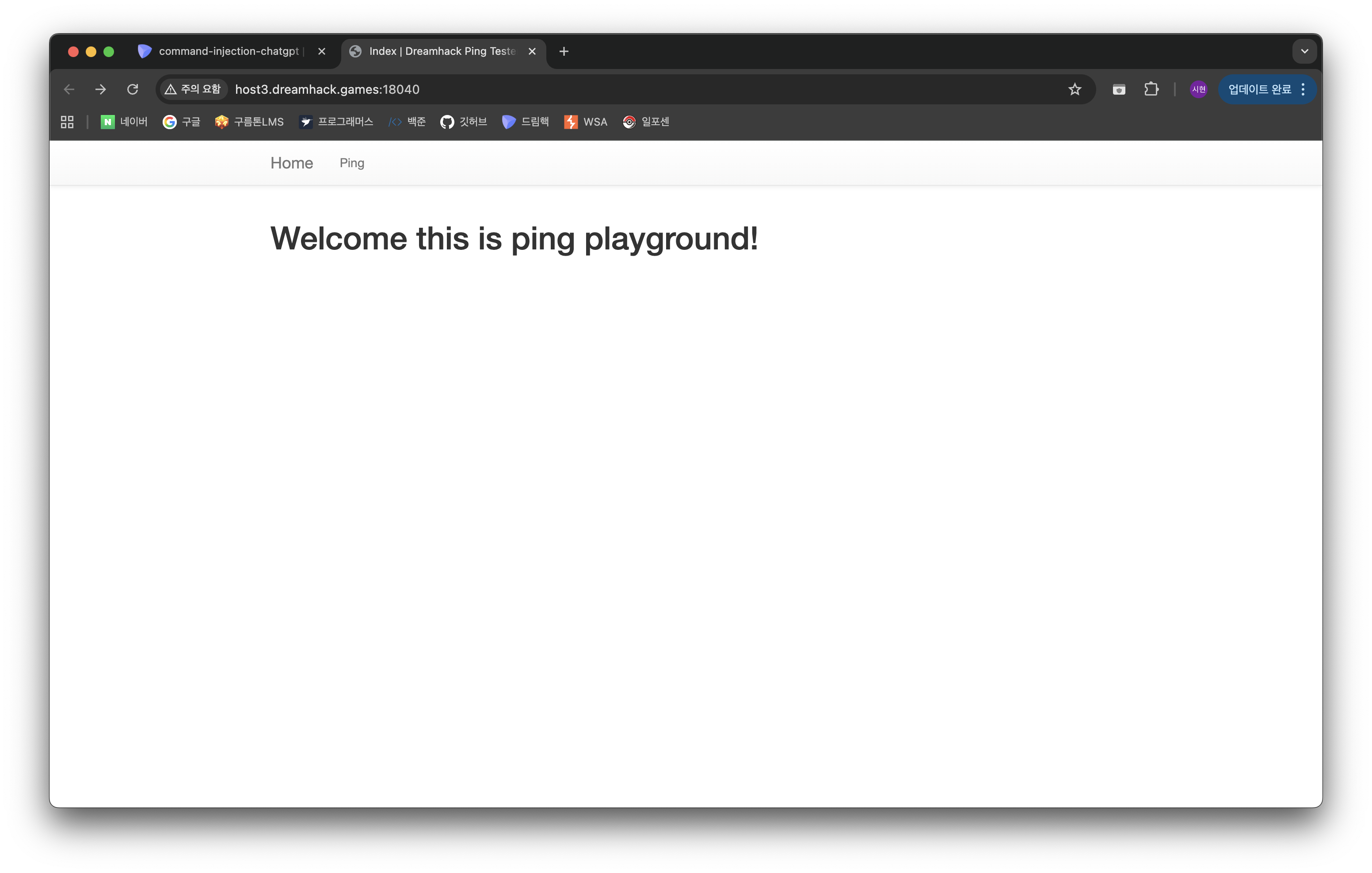The height and width of the screenshot is (873, 1372).
Task: Click the media control icon beside extensions
Action: tap(1118, 89)
